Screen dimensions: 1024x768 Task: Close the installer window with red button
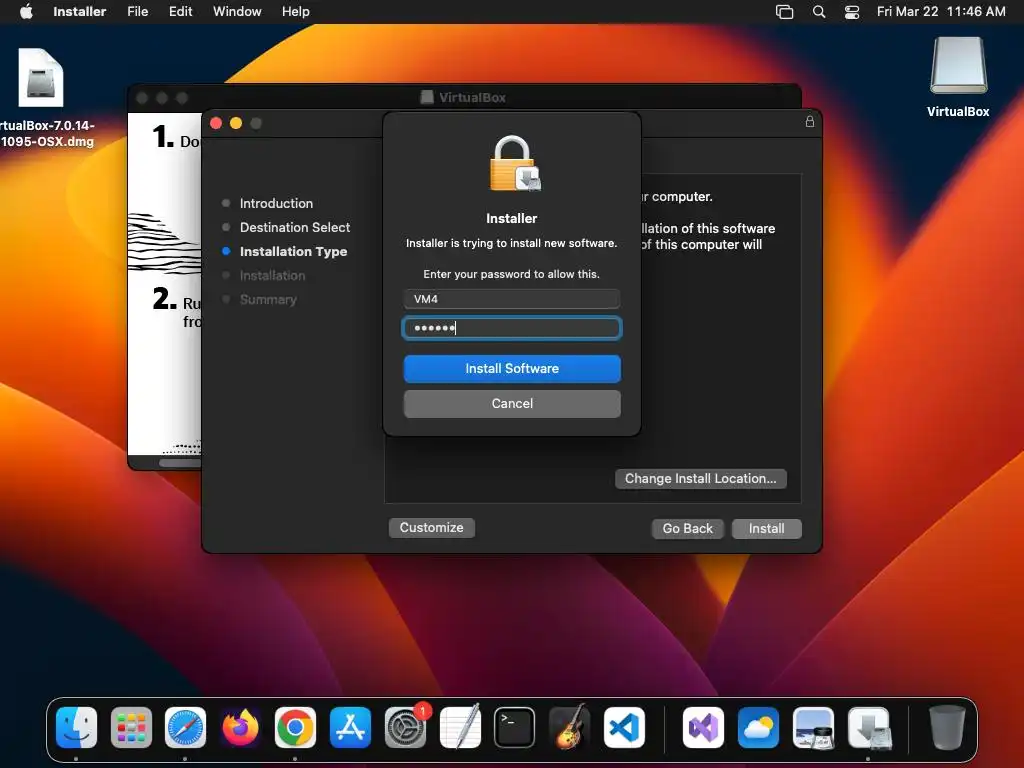click(x=216, y=123)
